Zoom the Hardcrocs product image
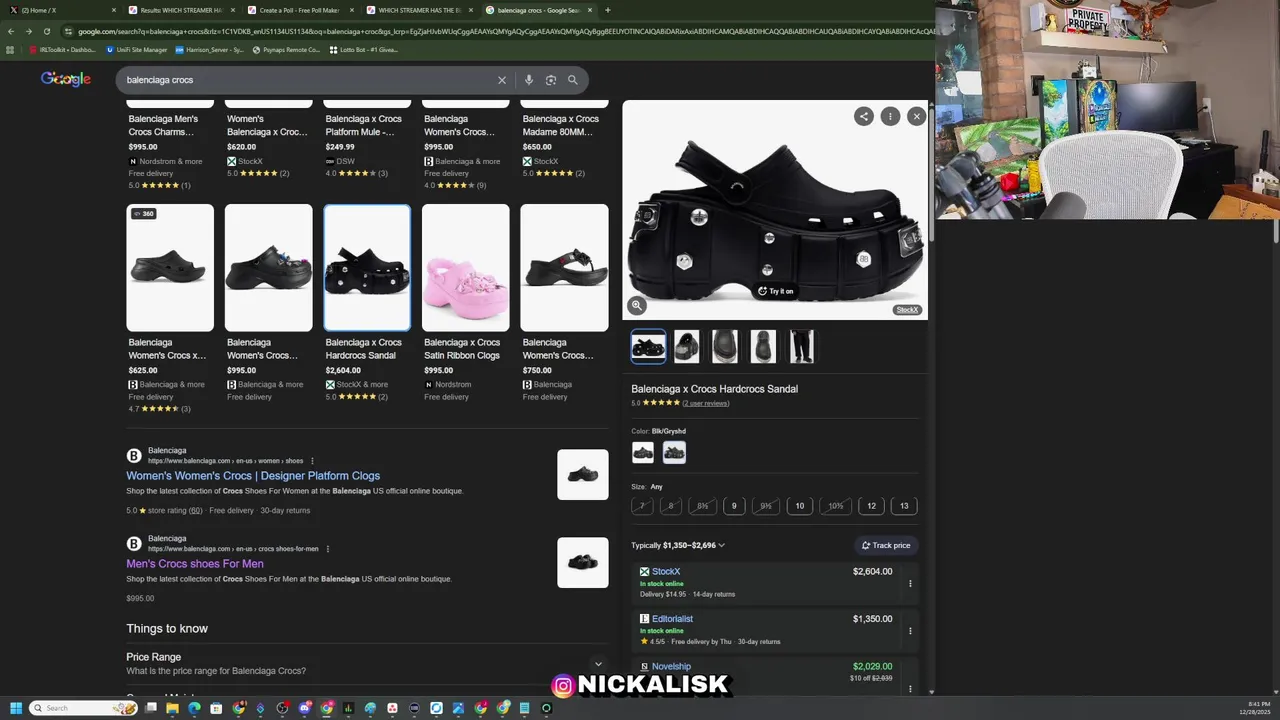Screen dimensions: 1280x720 tap(637, 306)
